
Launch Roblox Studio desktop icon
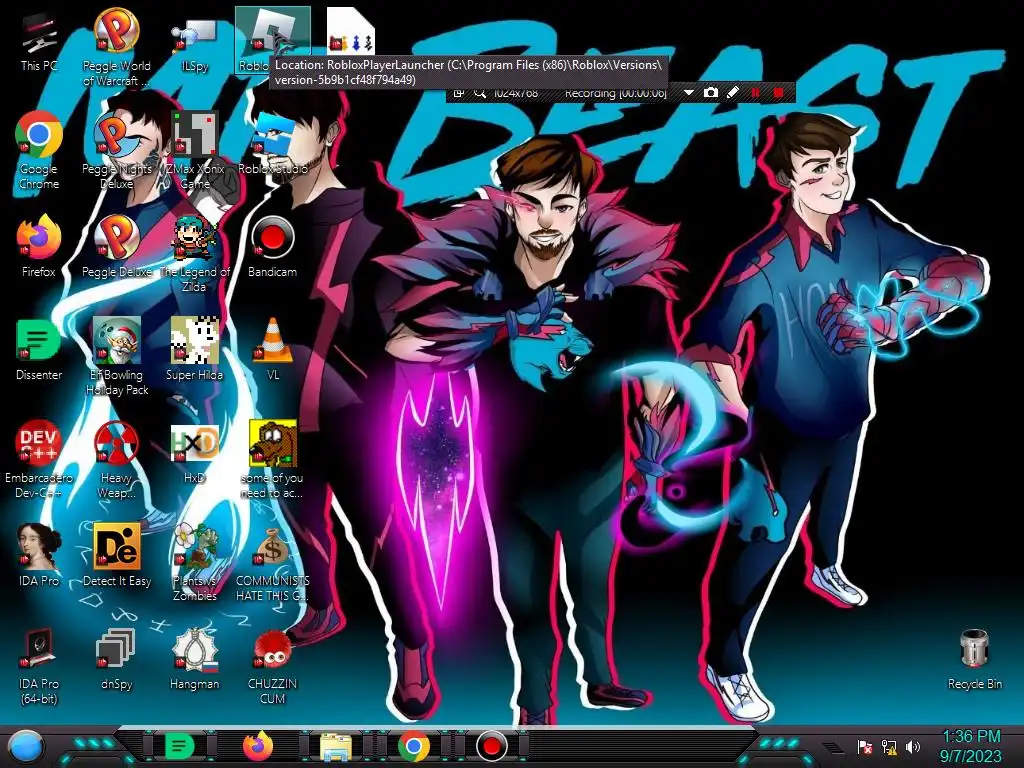coord(272,144)
